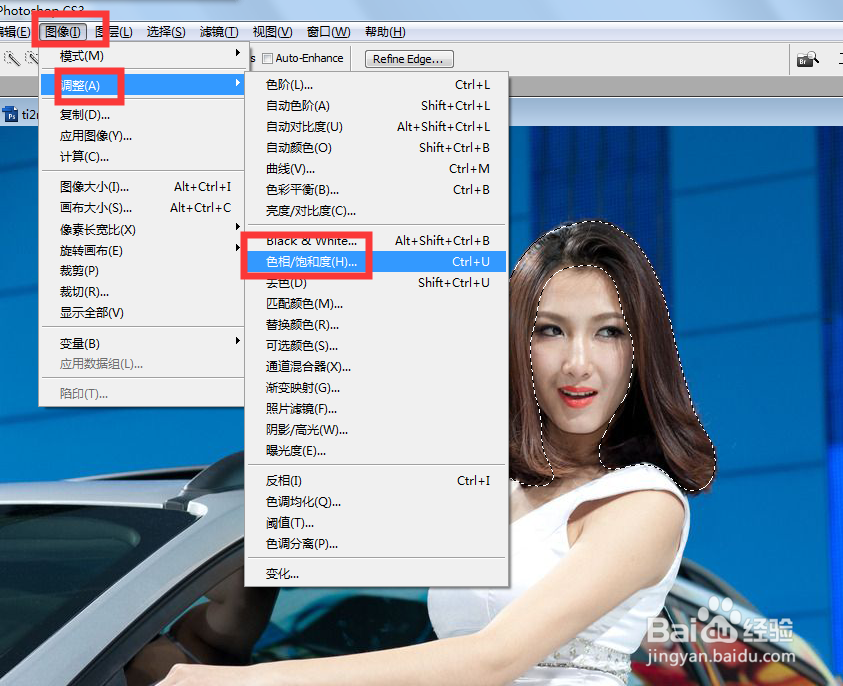Open 通道混合器(X)... adjustment
Screen dimensions: 843x686
(x=376, y=366)
